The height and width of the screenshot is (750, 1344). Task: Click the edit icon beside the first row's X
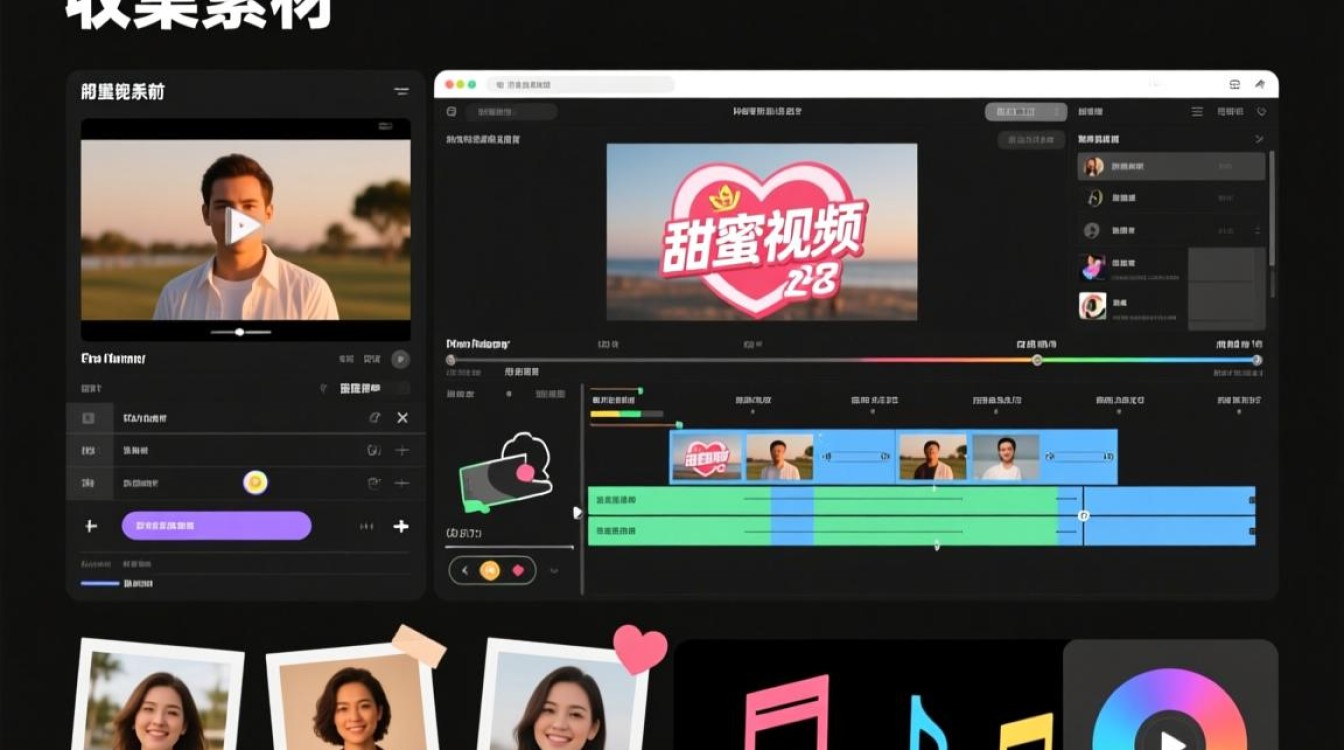[374, 418]
